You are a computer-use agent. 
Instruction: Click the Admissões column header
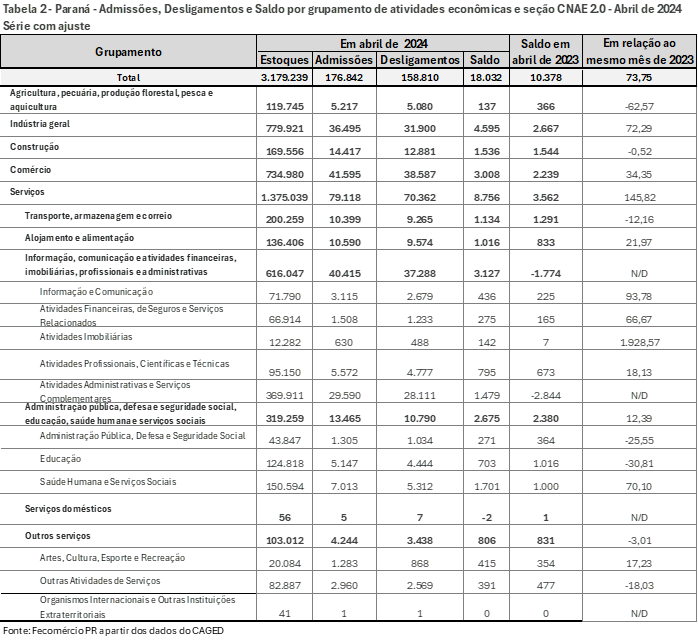(x=344, y=60)
